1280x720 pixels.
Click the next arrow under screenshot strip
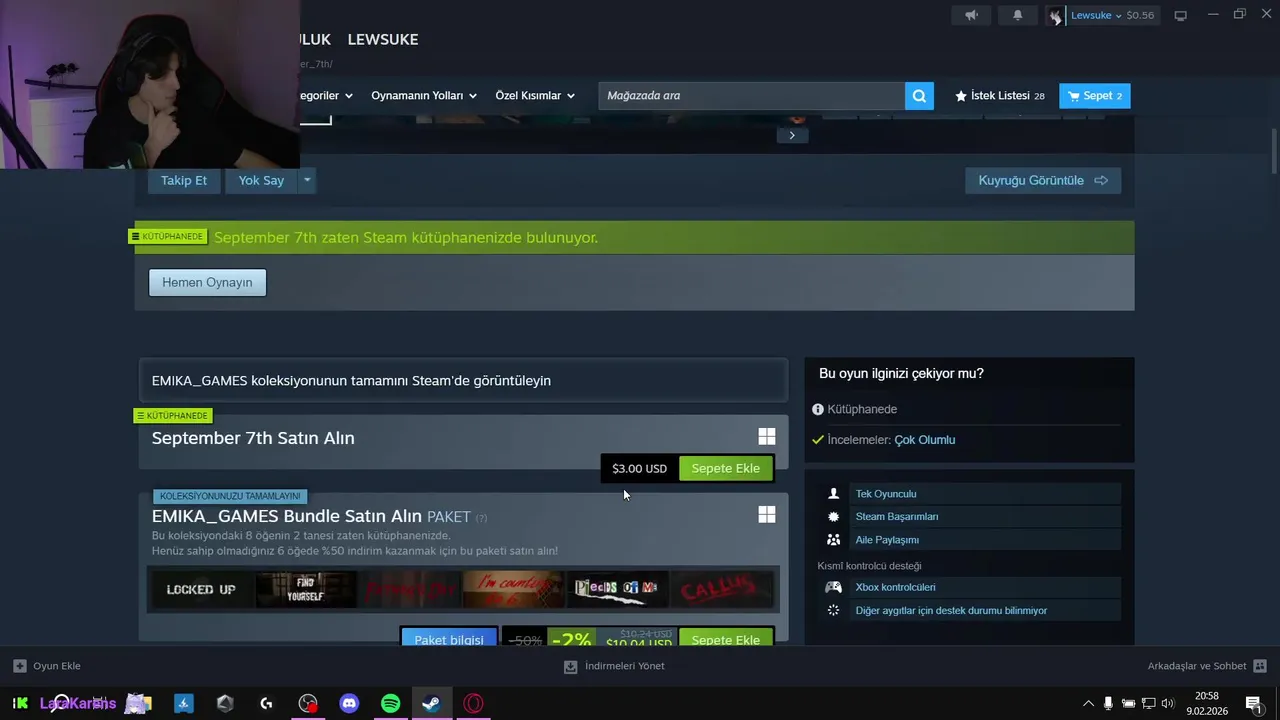(x=792, y=135)
